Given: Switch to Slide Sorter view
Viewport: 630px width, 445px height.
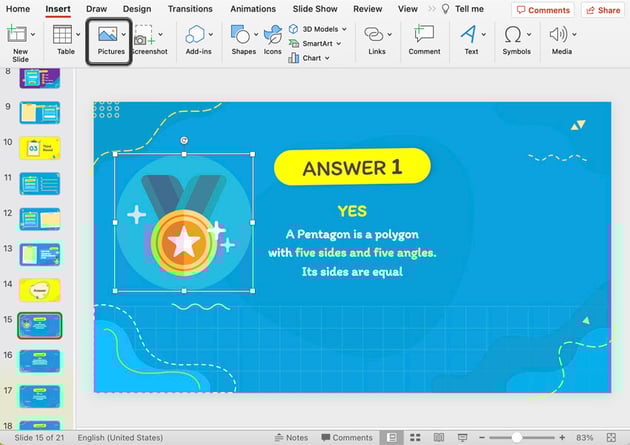Looking at the screenshot, I should tap(415, 437).
